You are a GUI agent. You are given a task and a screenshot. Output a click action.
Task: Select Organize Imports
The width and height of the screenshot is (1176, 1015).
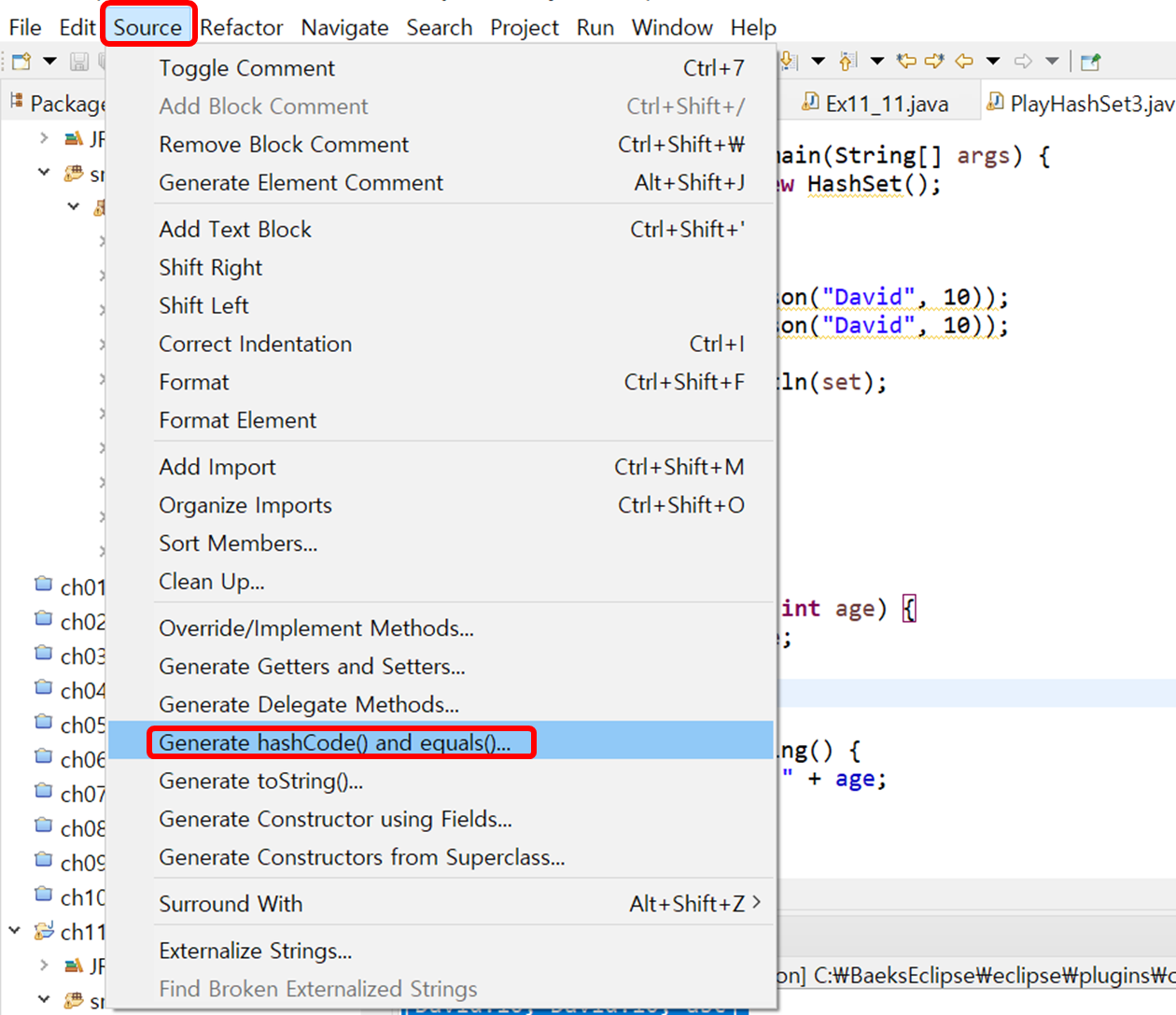[x=441, y=505]
